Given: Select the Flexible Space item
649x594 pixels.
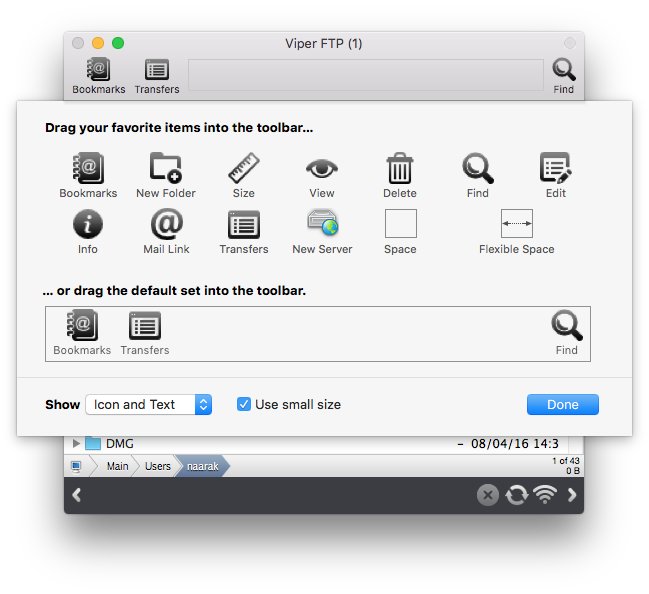Looking at the screenshot, I should pyautogui.click(x=517, y=231).
